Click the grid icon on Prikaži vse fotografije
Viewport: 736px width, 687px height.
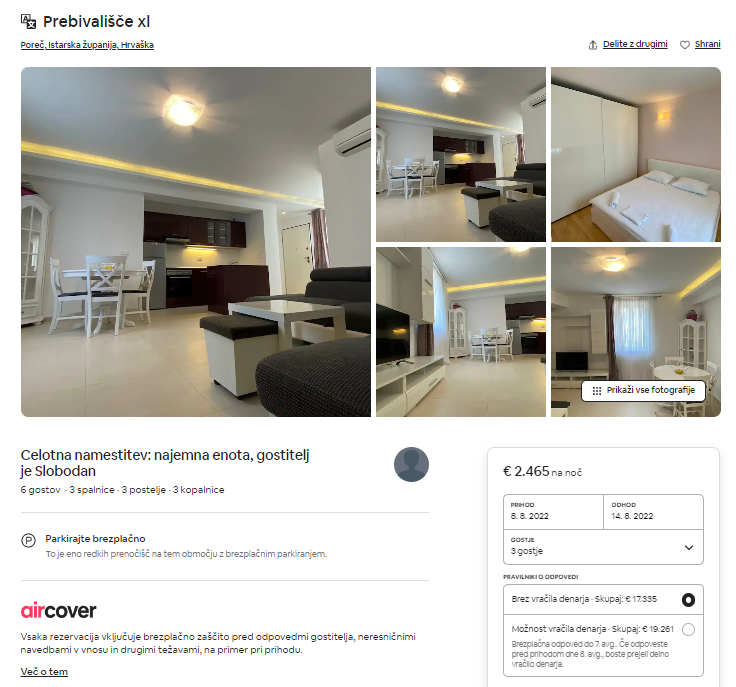597,390
